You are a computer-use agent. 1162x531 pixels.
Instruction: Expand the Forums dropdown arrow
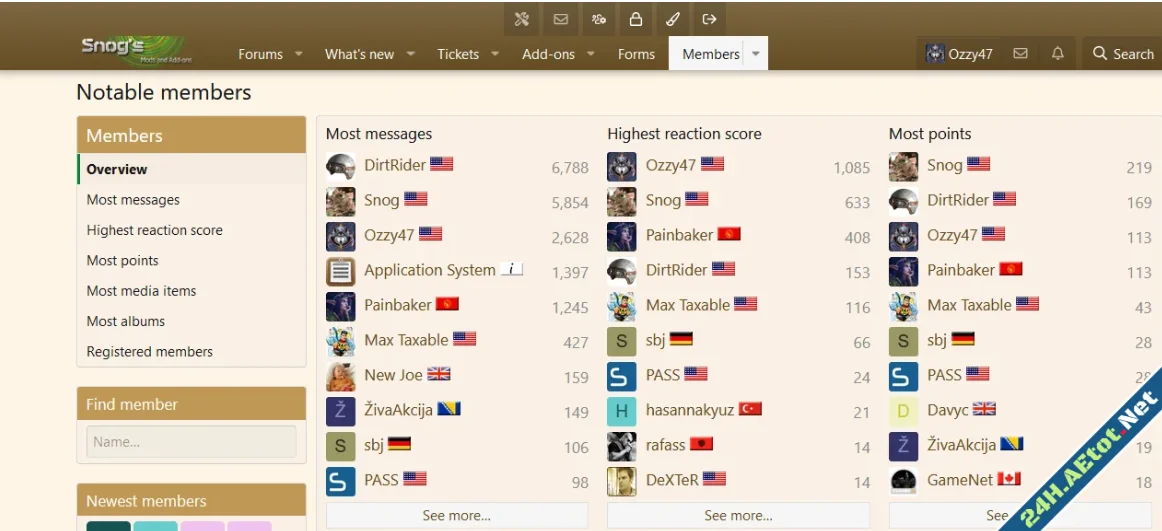[x=298, y=54]
